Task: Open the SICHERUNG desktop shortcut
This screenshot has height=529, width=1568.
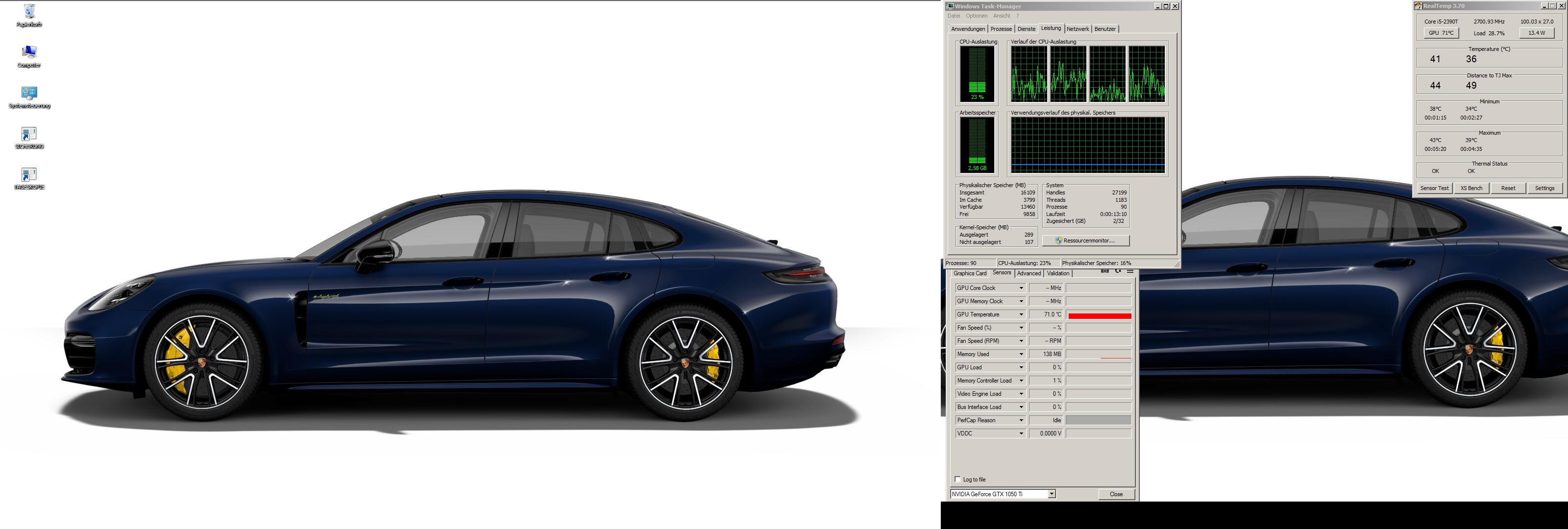Action: [28, 134]
